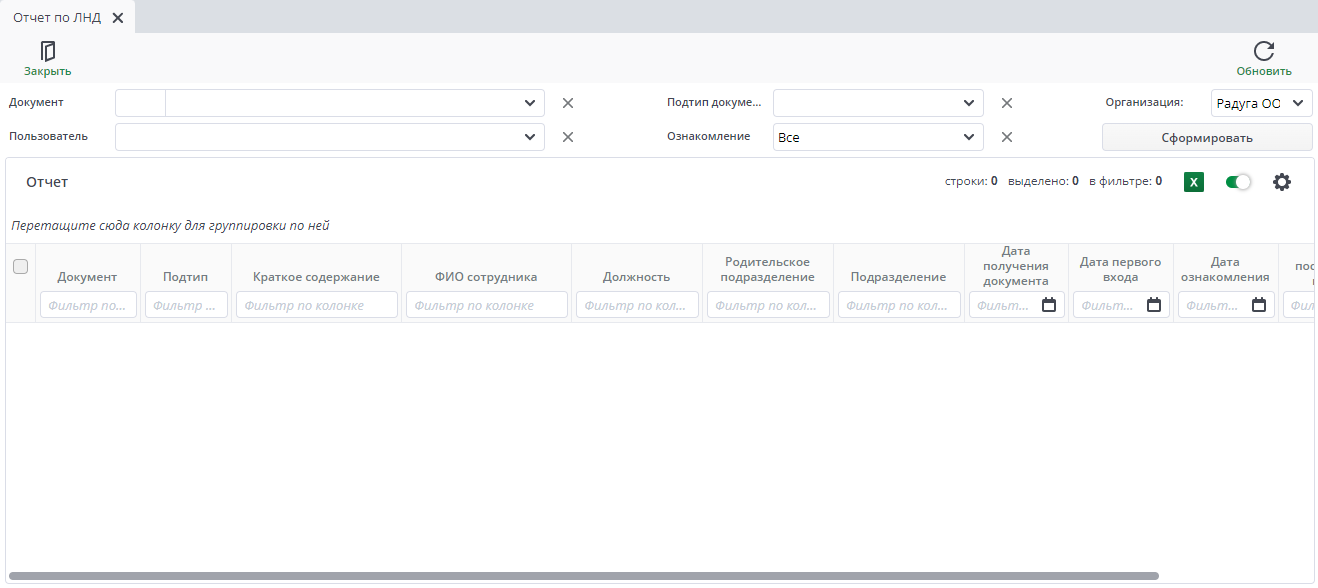Select the Отчет по ЛНД tab
This screenshot has height=588, width=1318.
57,17
